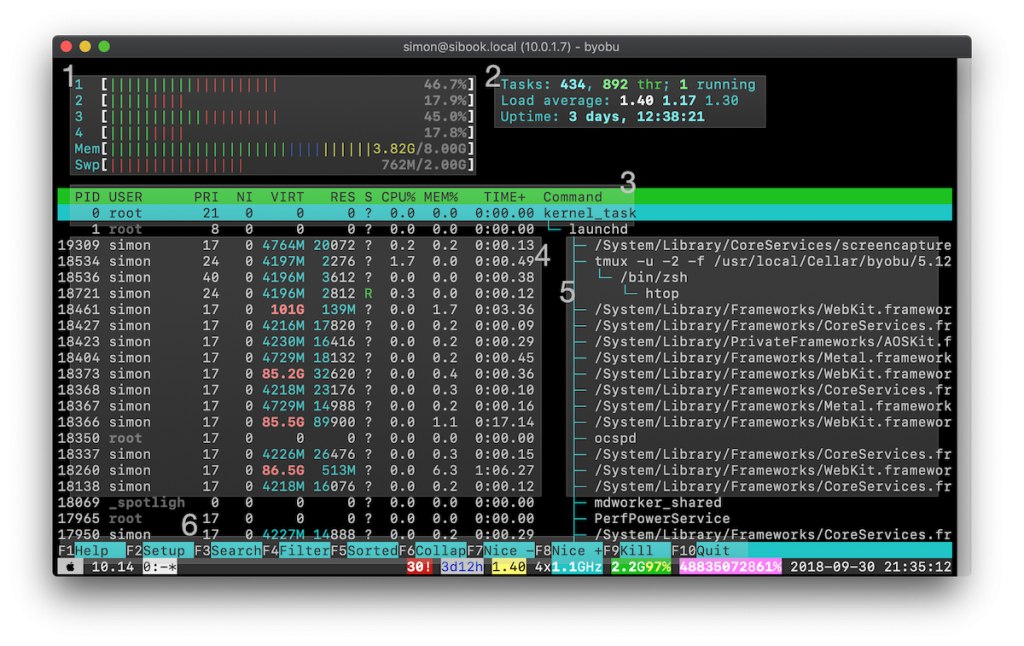The width and height of the screenshot is (1024, 646).
Task: Select the AOSKit PrivateFrameworks process row
Action: tap(504, 342)
